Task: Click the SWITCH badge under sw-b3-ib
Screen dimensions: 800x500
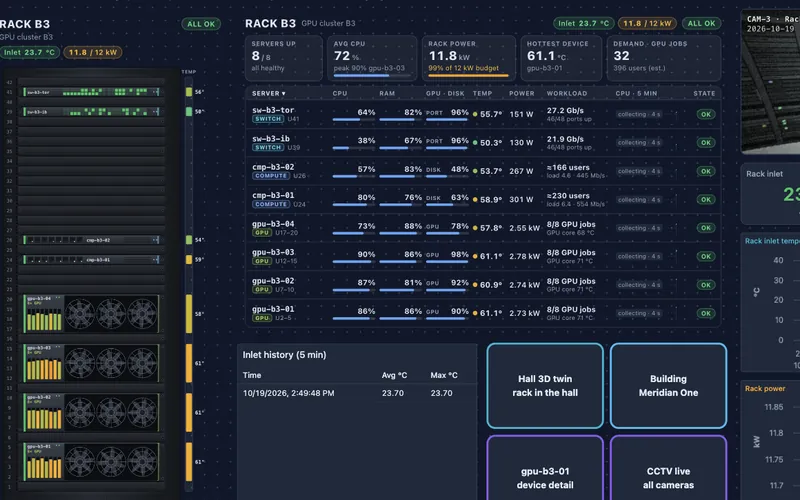Action: pyautogui.click(x=268, y=147)
